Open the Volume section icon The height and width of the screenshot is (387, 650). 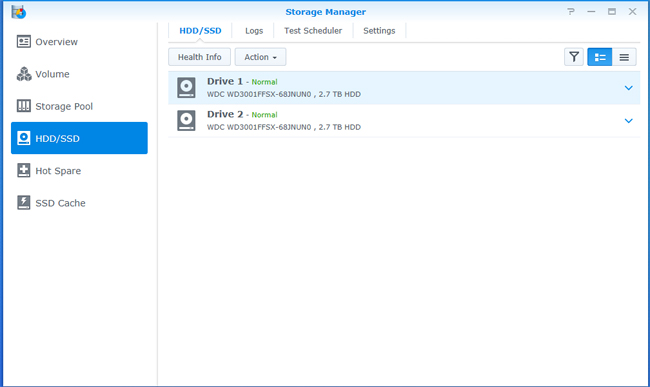[x=24, y=74]
